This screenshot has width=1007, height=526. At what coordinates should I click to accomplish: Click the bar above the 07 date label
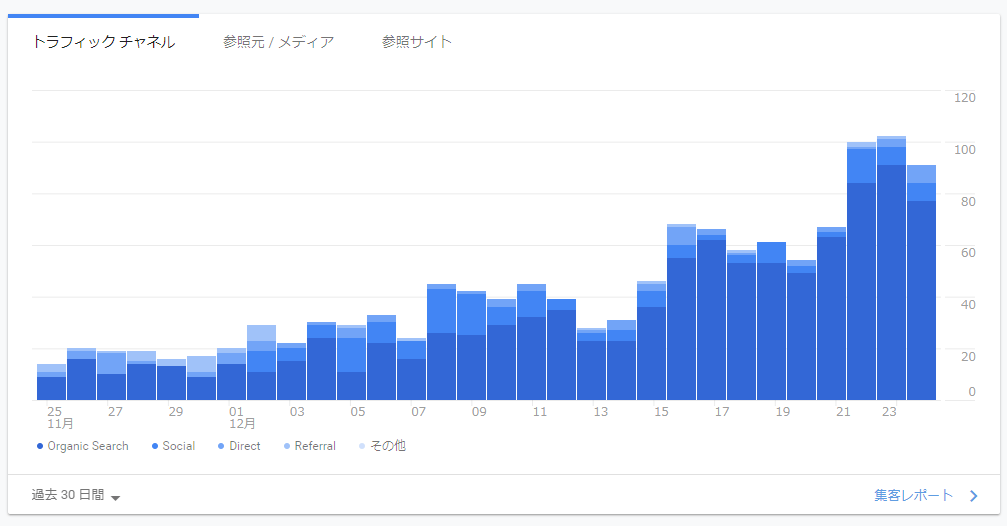(411, 369)
